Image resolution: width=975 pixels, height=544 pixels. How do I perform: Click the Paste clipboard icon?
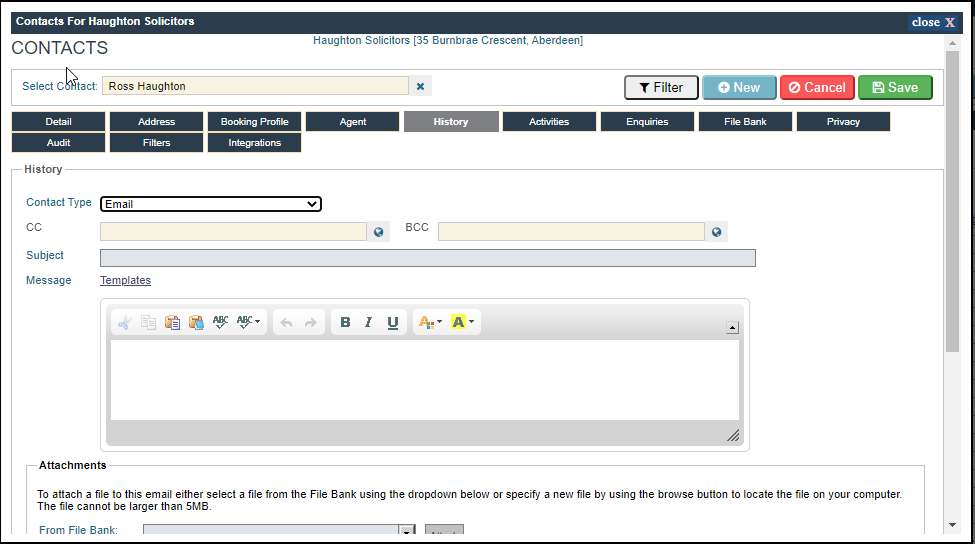[x=172, y=322]
